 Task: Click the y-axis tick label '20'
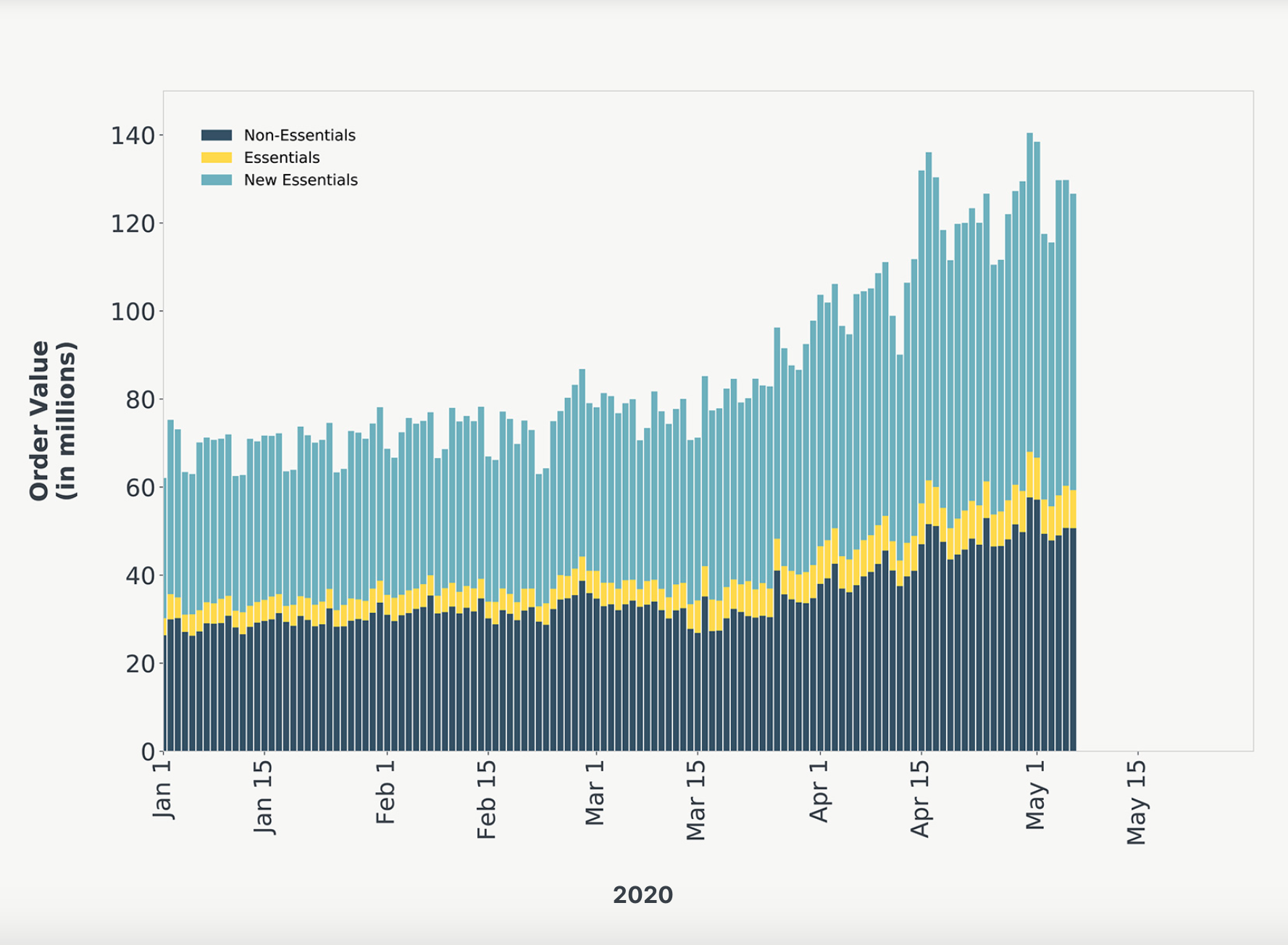pos(141,664)
